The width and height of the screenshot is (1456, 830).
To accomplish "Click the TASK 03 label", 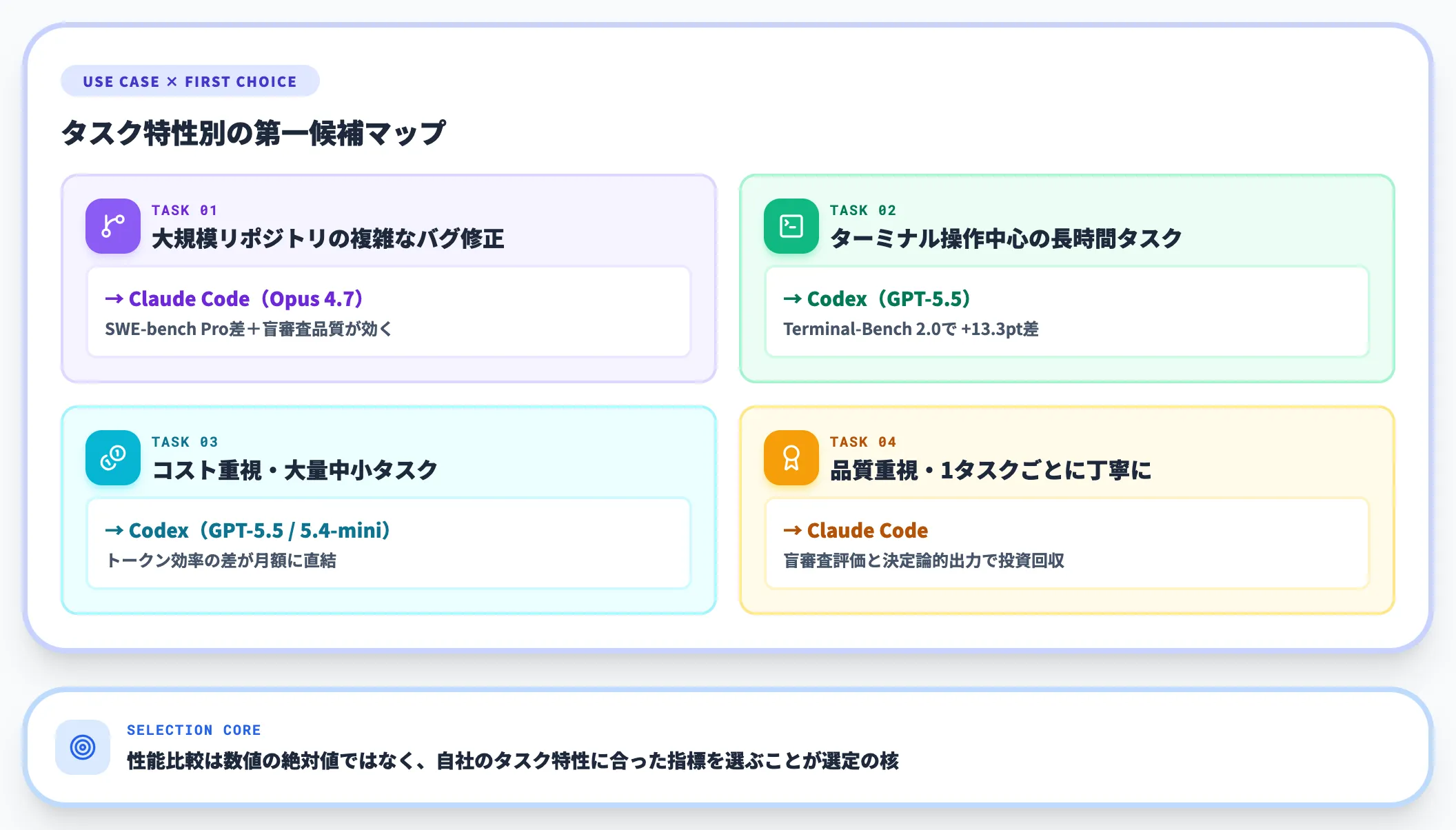I will 185,442.
